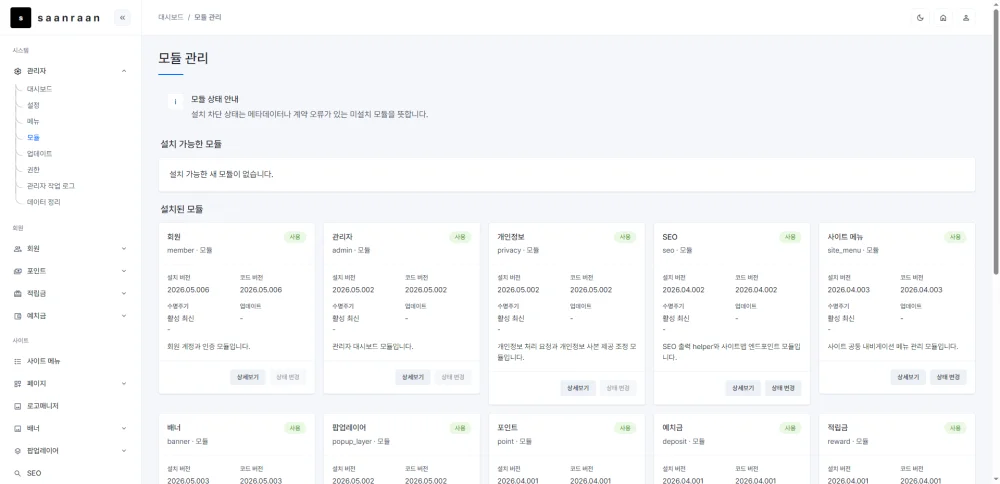This screenshot has height=484, width=1000.
Task: Click 상세보기 on the 관리자 module card
Action: coord(413,377)
